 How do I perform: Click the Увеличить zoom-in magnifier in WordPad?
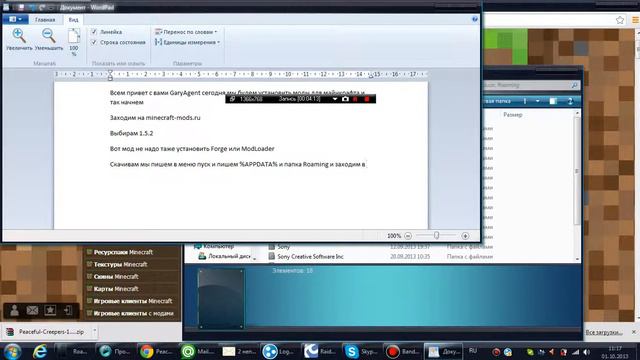pyautogui.click(x=19, y=39)
